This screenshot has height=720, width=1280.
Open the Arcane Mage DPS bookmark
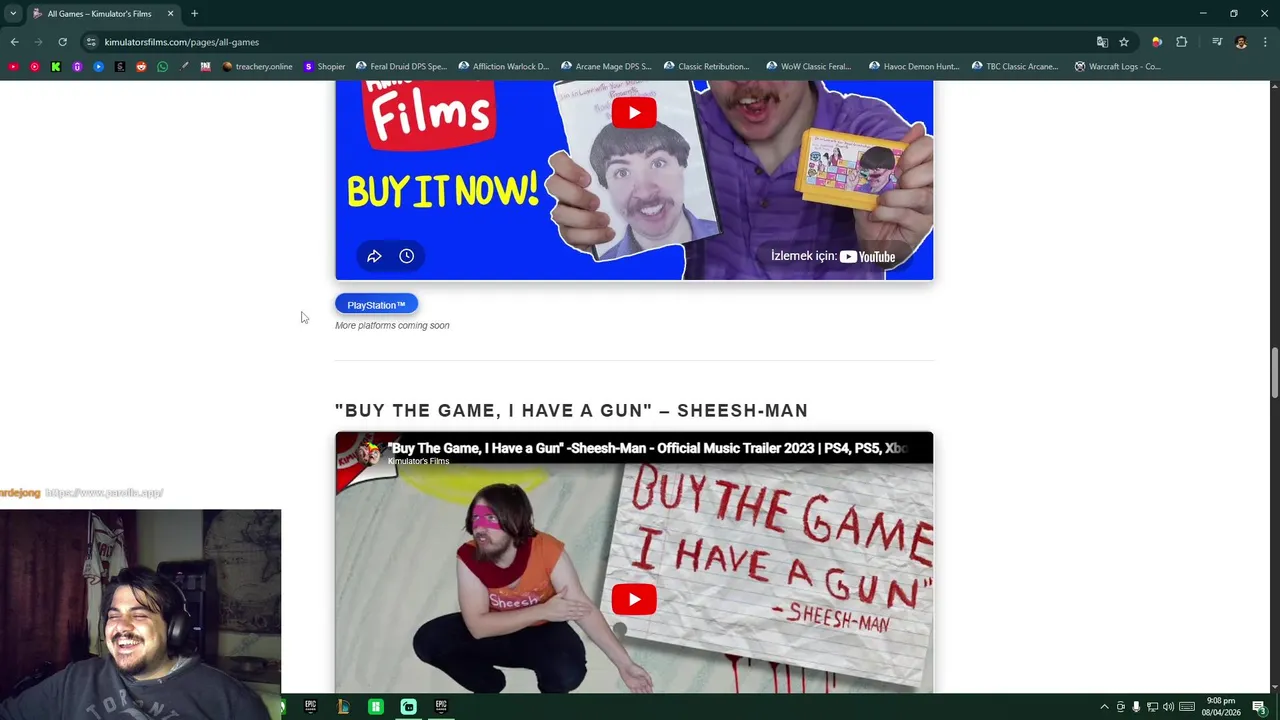606,66
